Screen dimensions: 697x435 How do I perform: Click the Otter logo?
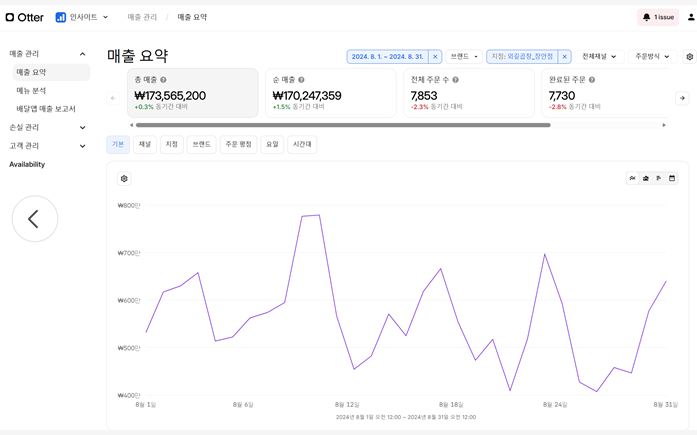coord(24,17)
